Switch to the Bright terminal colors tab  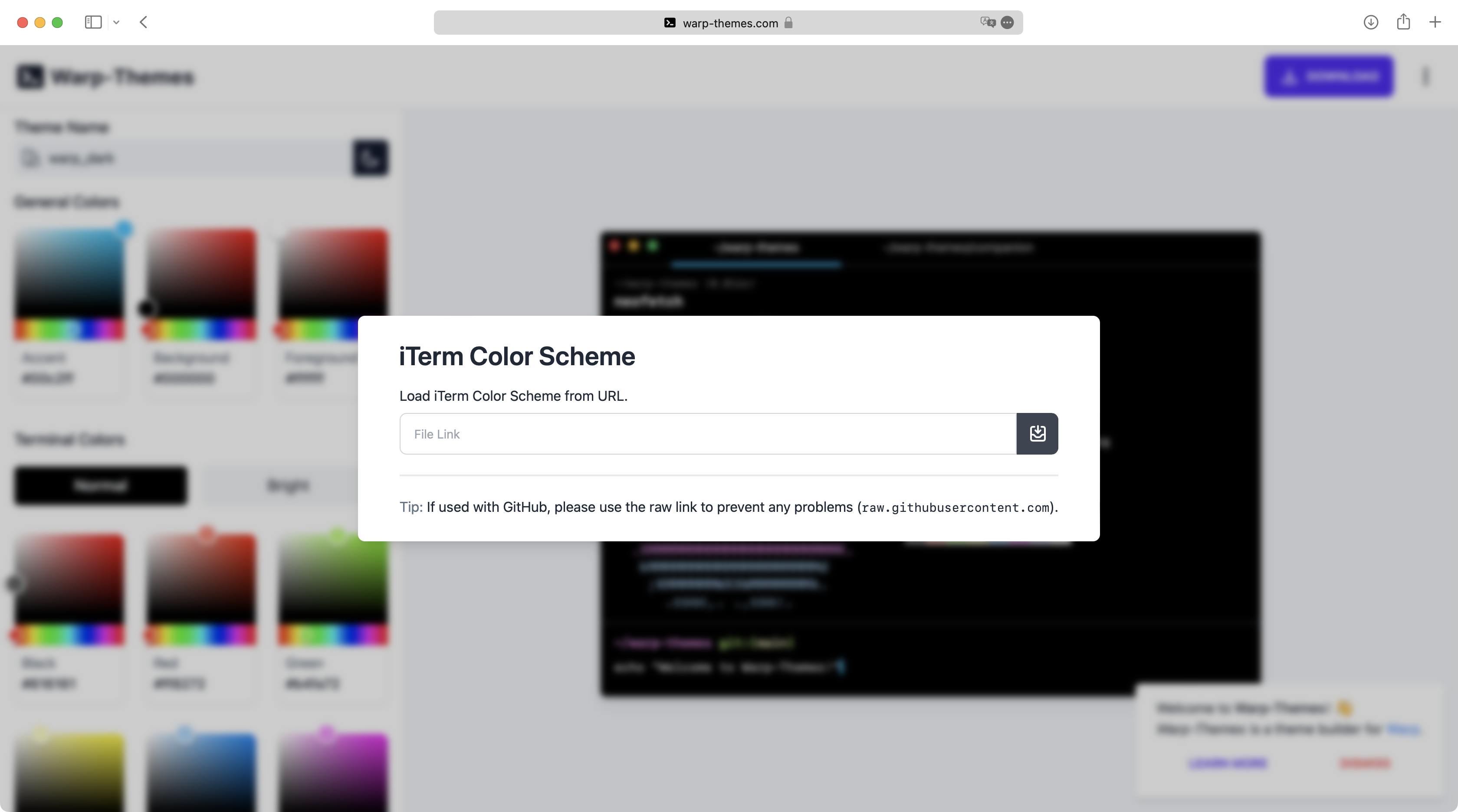[x=288, y=485]
